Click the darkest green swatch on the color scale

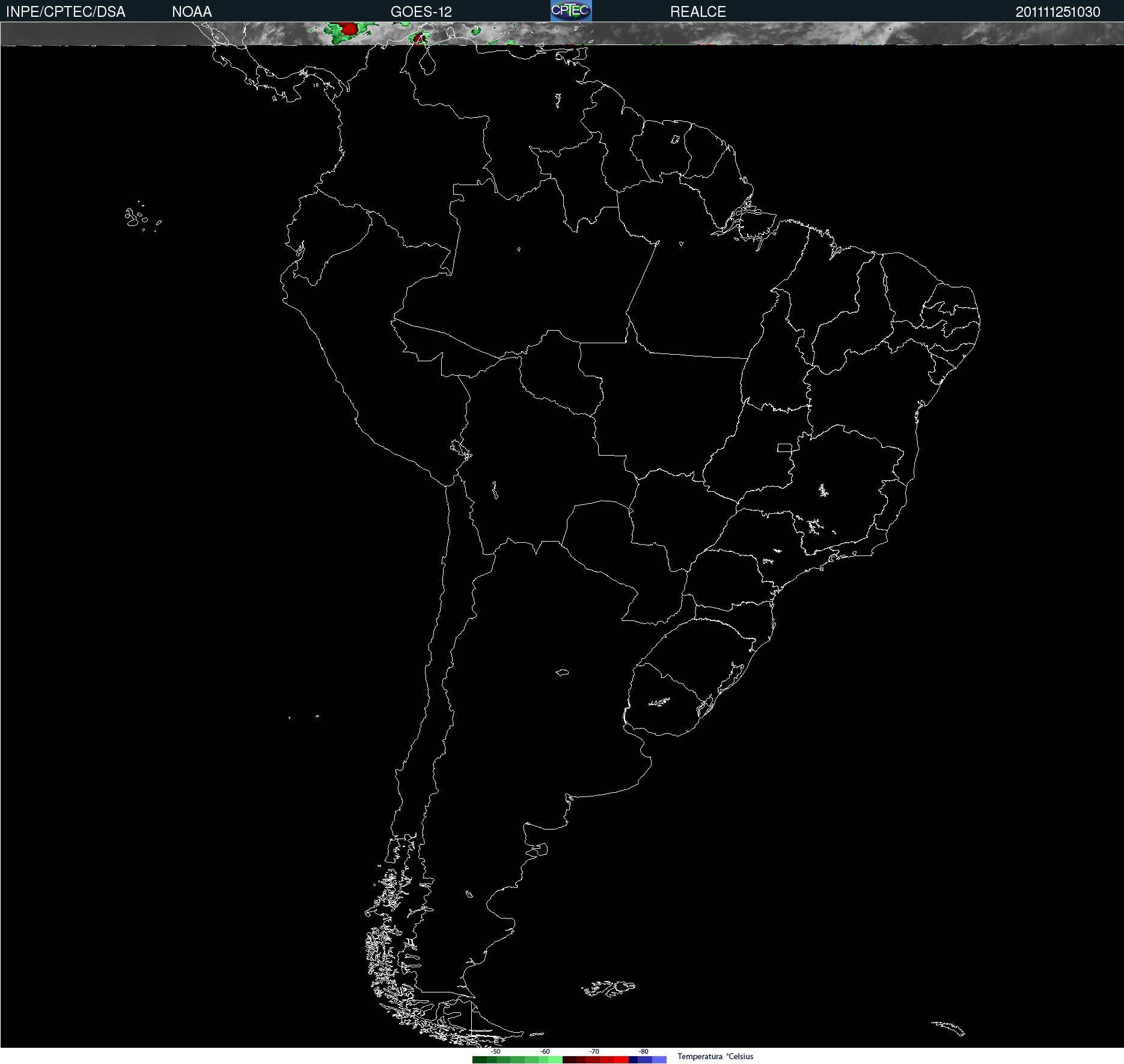click(x=480, y=1060)
